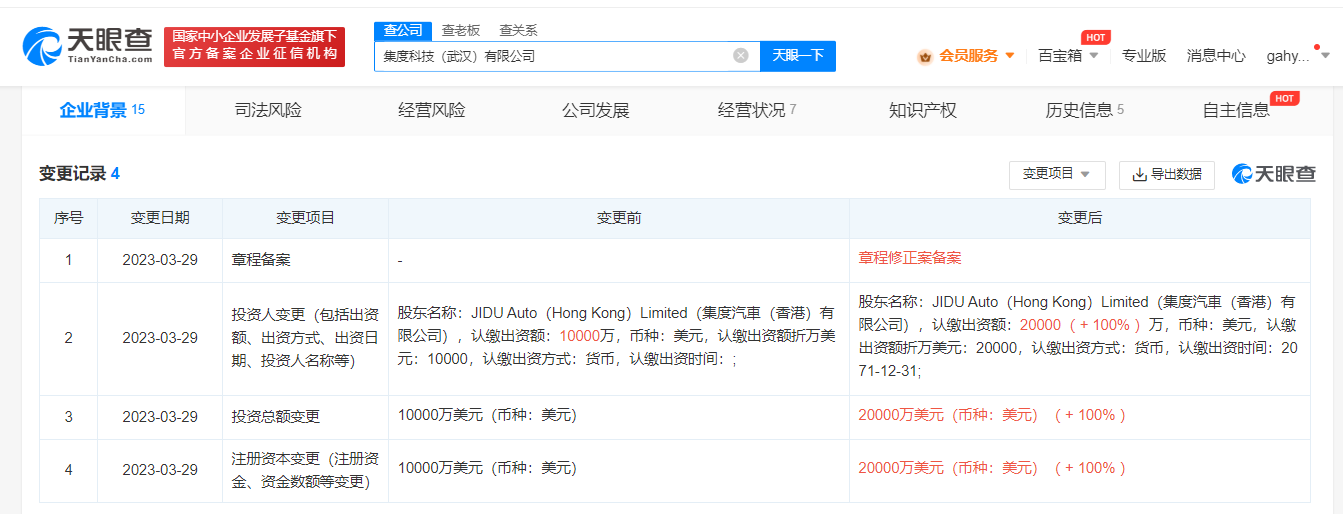
Task: Click the 变更后 shareholder text for 投资人变更
Action: tap(1078, 336)
